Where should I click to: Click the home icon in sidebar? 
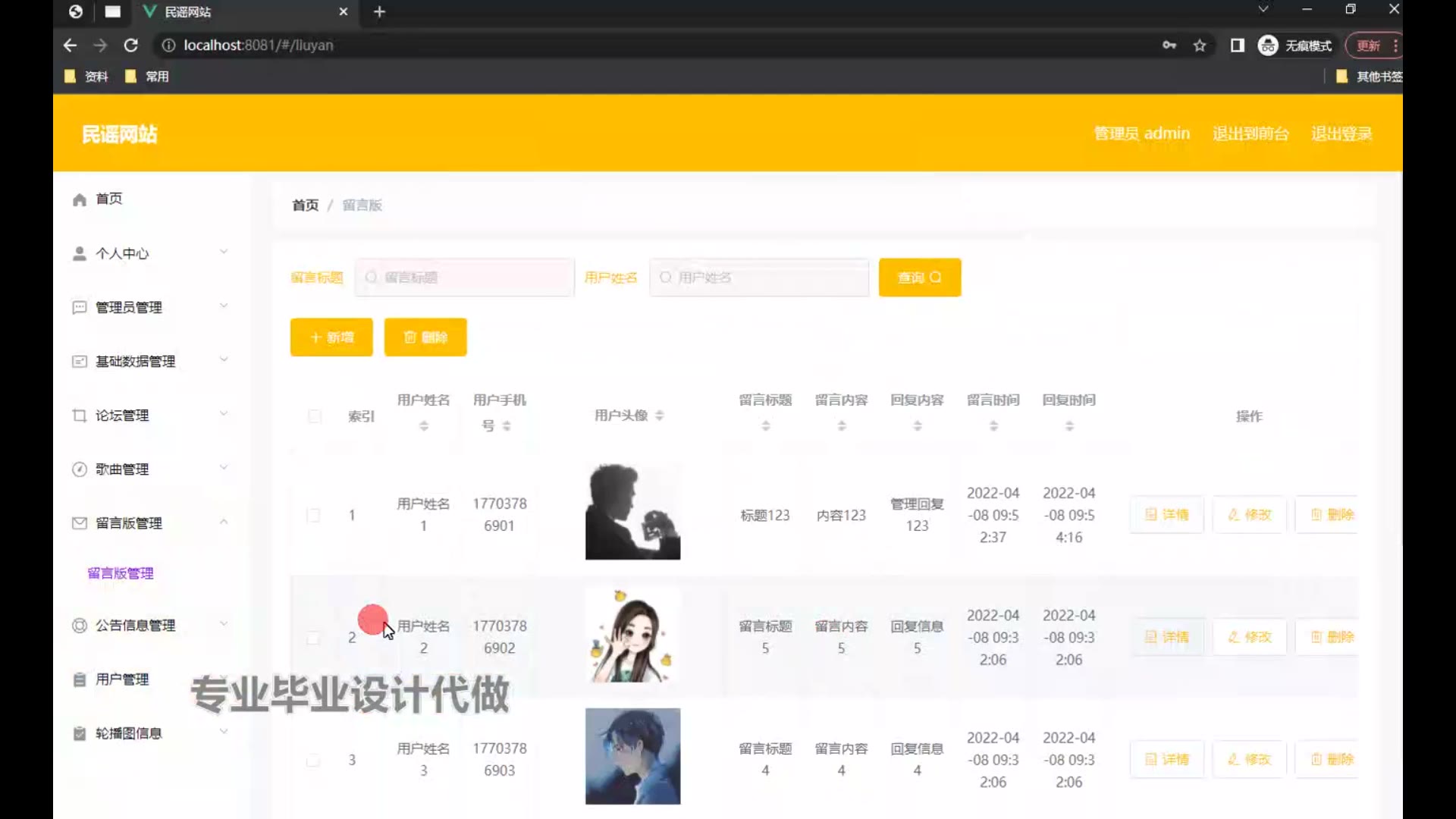click(x=80, y=199)
